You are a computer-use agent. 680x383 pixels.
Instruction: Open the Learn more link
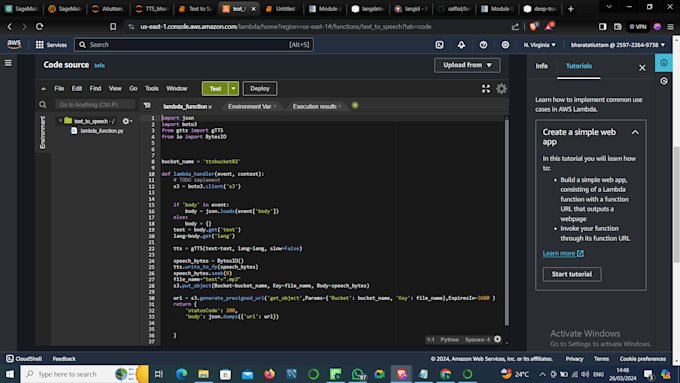click(x=563, y=253)
